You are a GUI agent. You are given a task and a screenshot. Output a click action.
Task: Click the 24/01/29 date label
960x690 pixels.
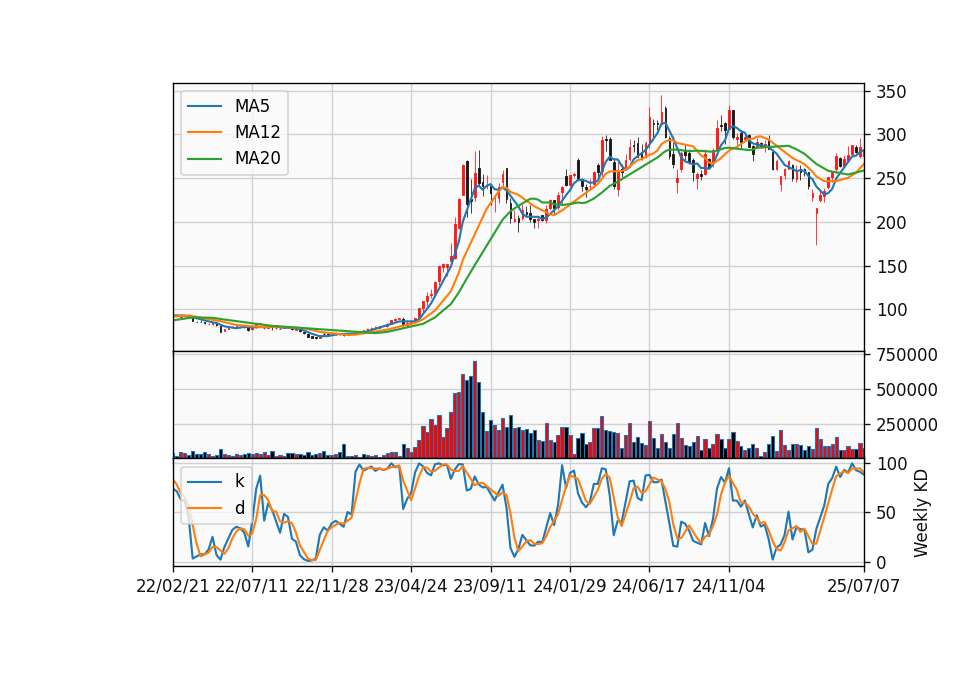[569, 586]
